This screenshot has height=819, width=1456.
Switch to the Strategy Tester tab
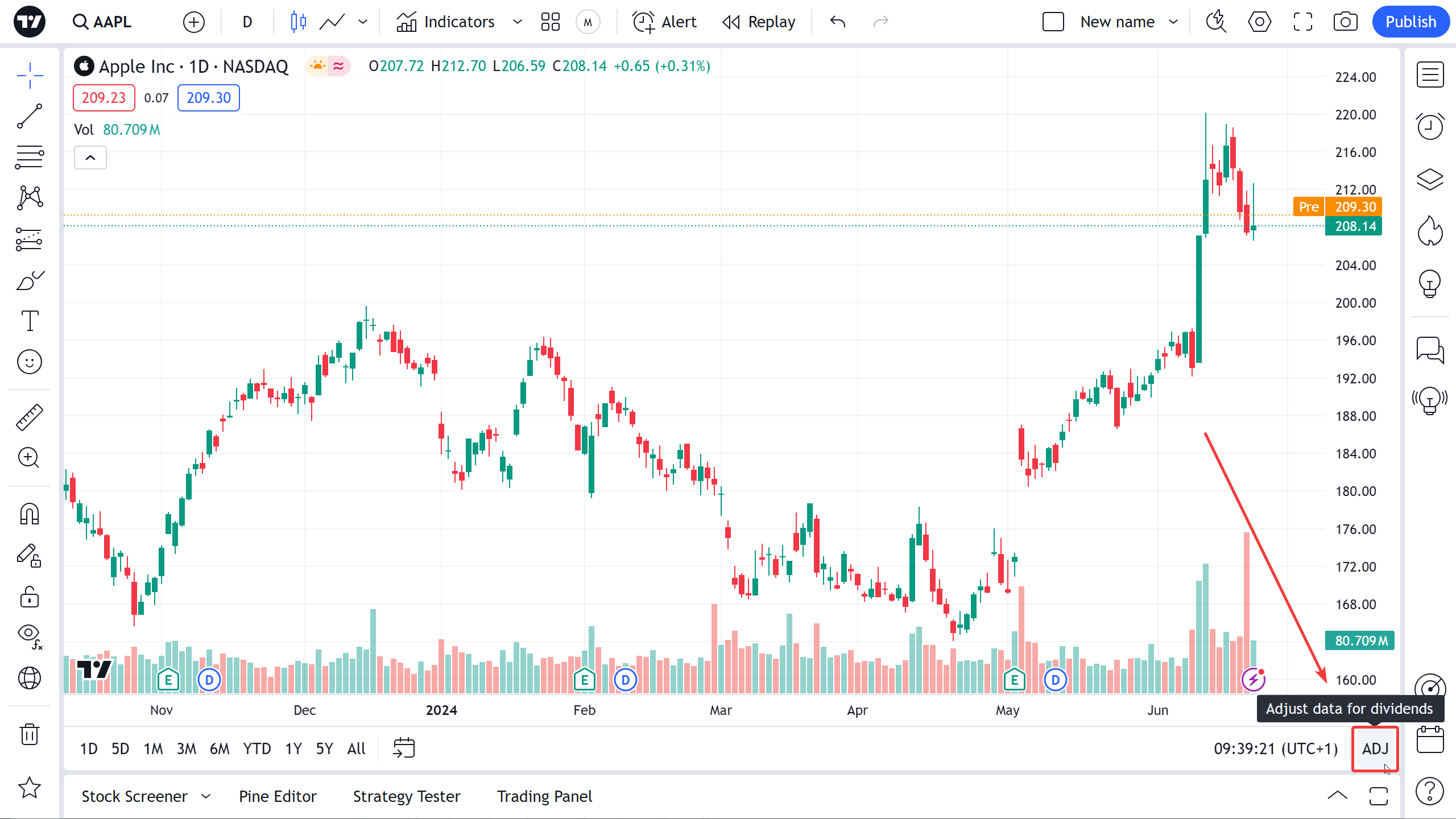(407, 796)
